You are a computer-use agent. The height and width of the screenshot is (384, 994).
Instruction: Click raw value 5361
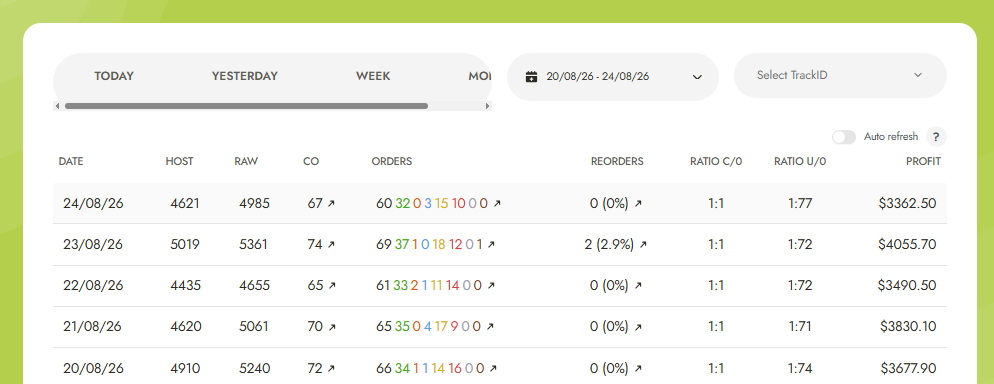[254, 245]
